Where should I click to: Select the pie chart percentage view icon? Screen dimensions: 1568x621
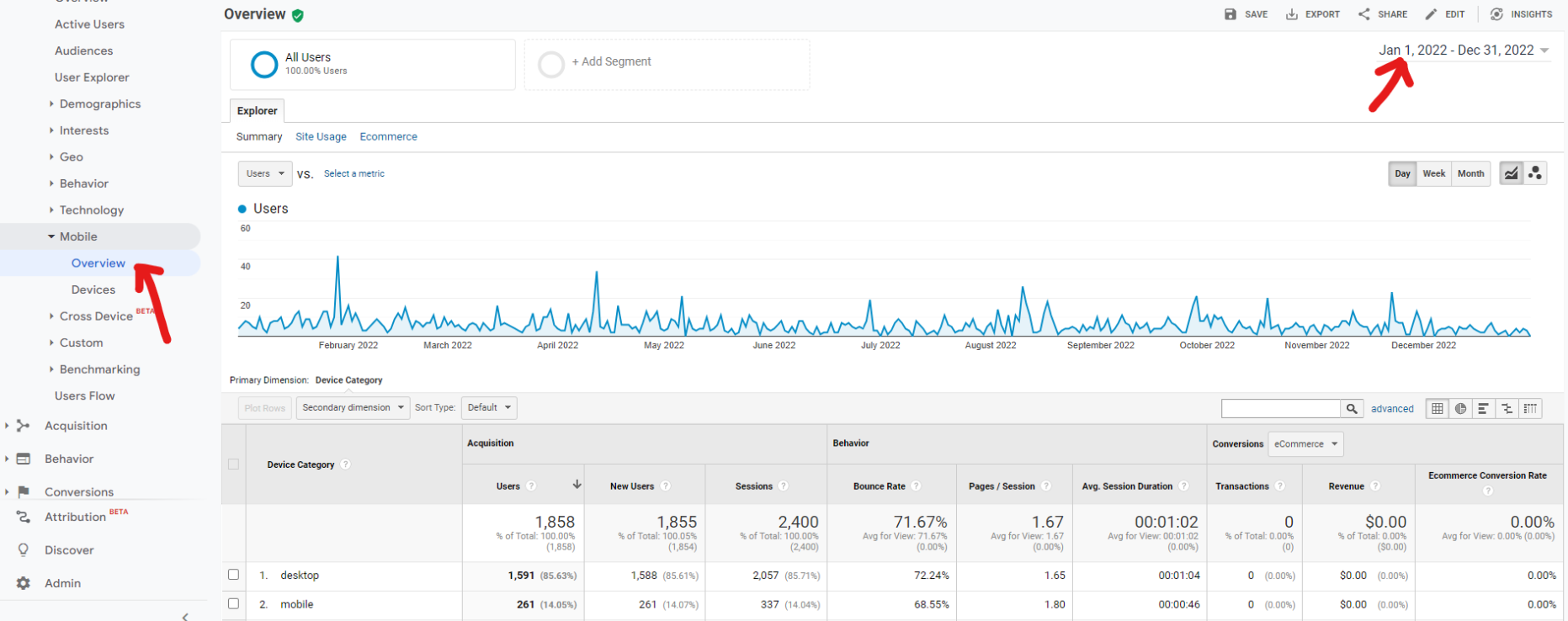point(1460,408)
